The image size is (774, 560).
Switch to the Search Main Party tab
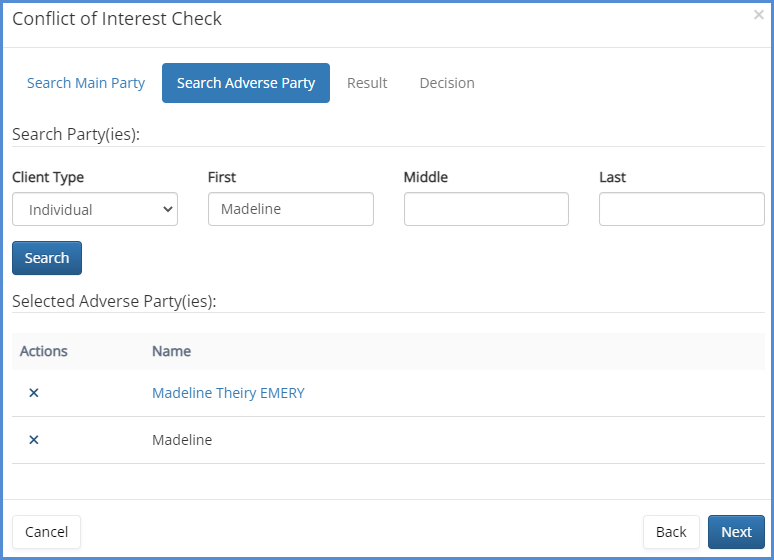pyautogui.click(x=86, y=83)
